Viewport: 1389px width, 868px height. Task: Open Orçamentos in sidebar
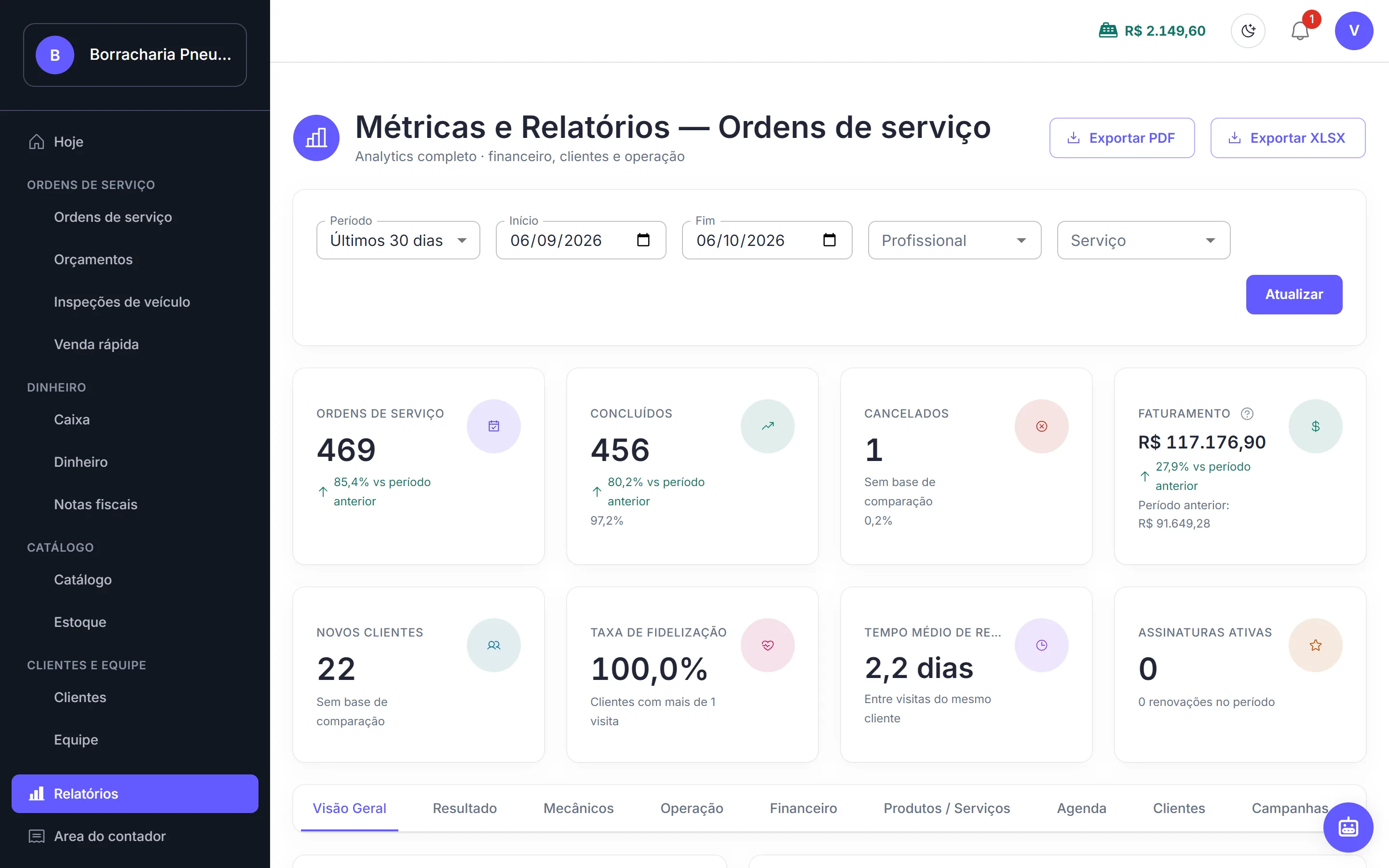tap(135, 259)
